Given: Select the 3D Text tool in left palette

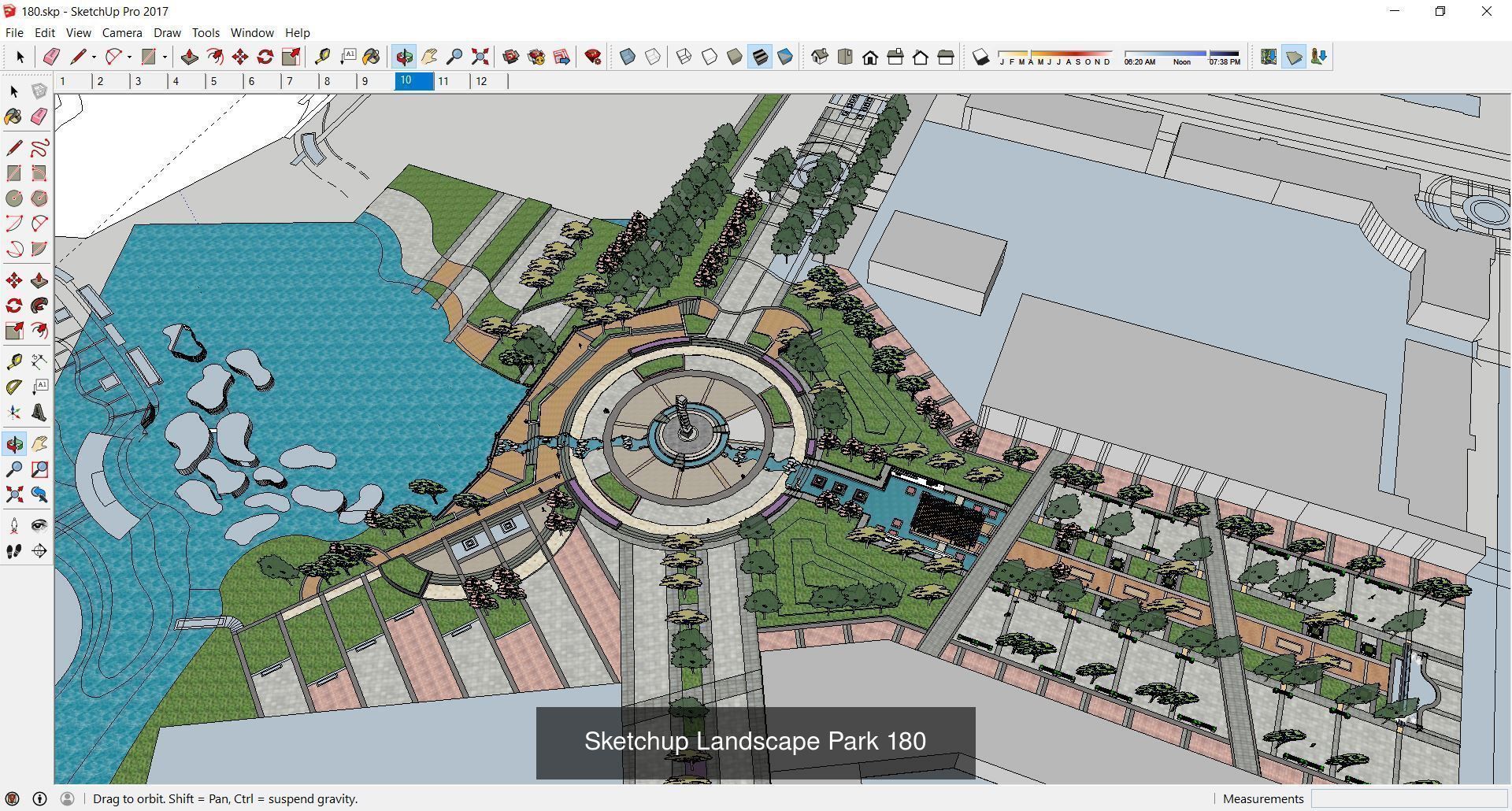Looking at the screenshot, I should pyautogui.click(x=39, y=413).
